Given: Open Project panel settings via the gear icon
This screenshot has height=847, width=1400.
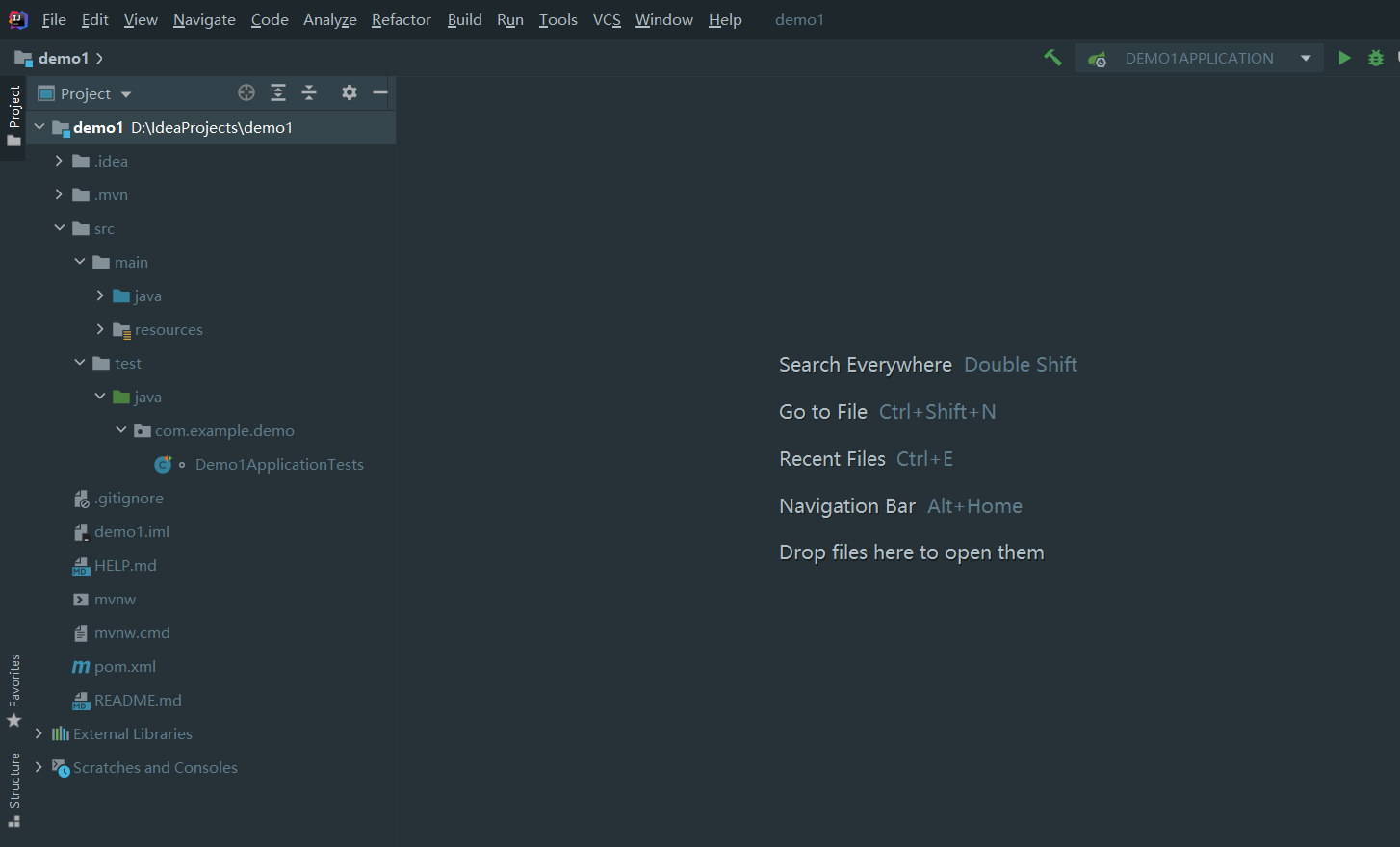Looking at the screenshot, I should [349, 92].
